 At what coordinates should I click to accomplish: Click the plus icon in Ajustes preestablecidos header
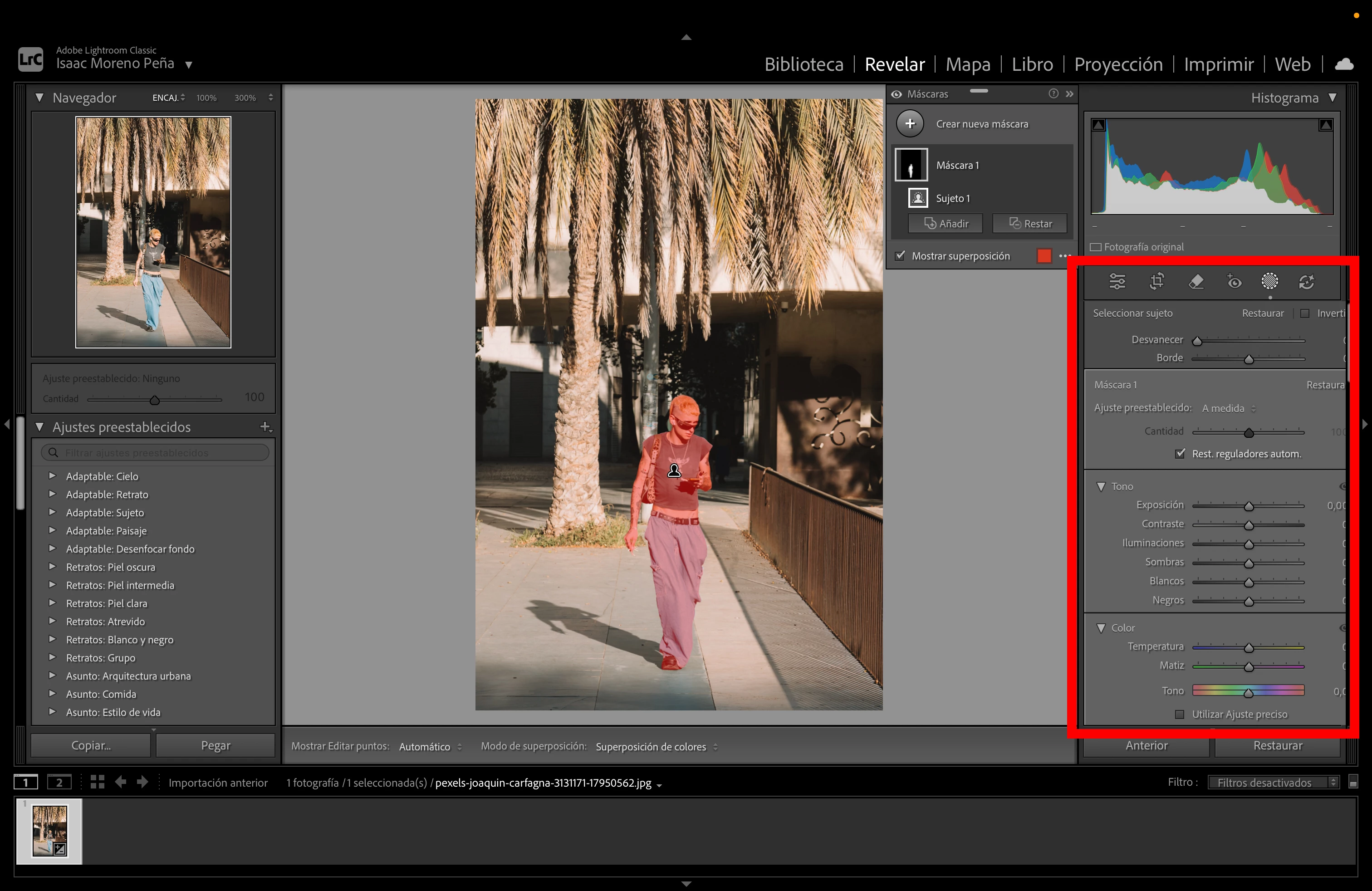tap(265, 426)
